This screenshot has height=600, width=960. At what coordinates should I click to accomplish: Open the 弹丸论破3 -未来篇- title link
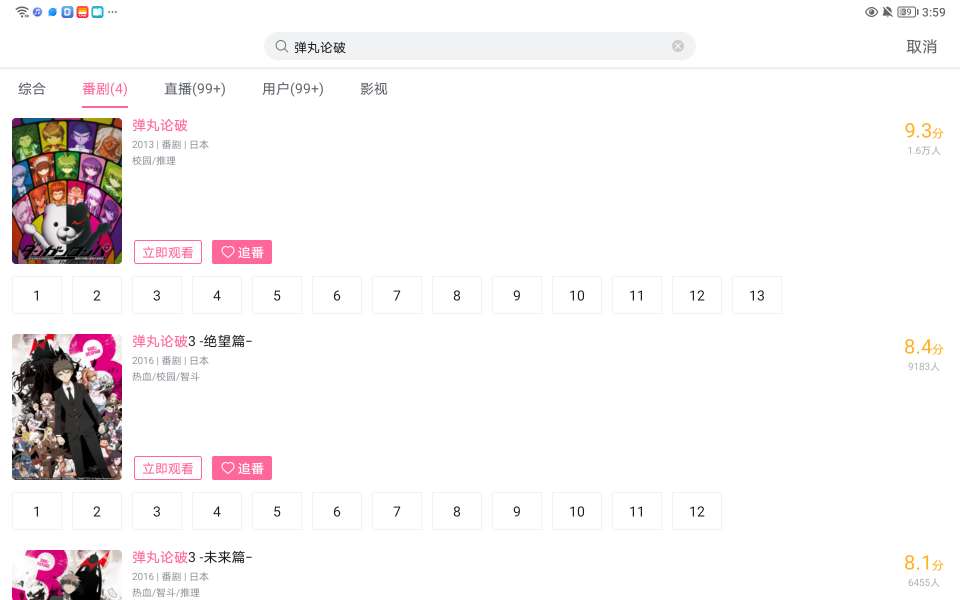[192, 557]
